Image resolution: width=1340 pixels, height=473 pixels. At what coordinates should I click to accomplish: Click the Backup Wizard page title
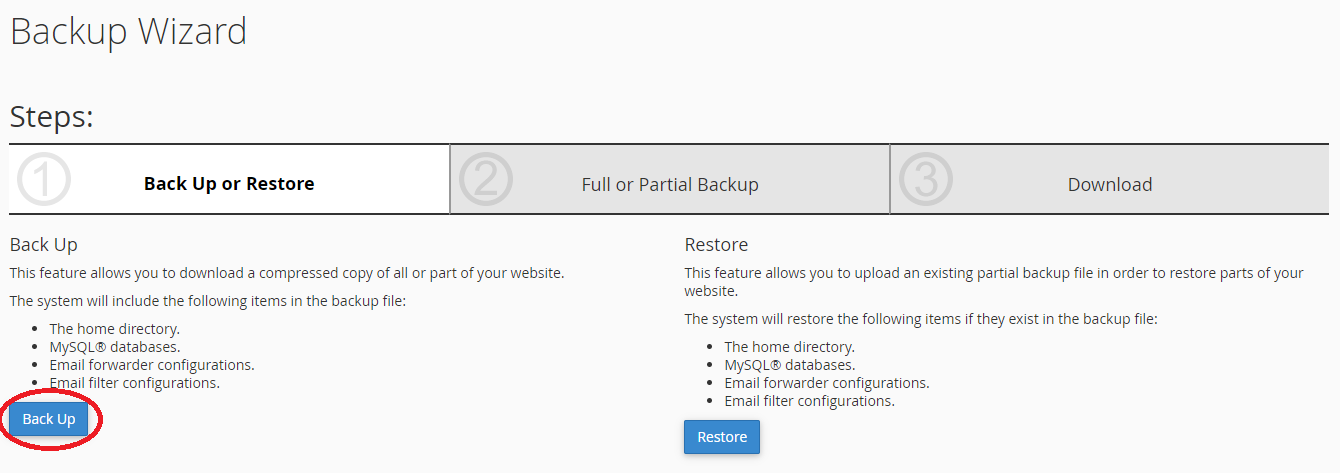pos(128,31)
